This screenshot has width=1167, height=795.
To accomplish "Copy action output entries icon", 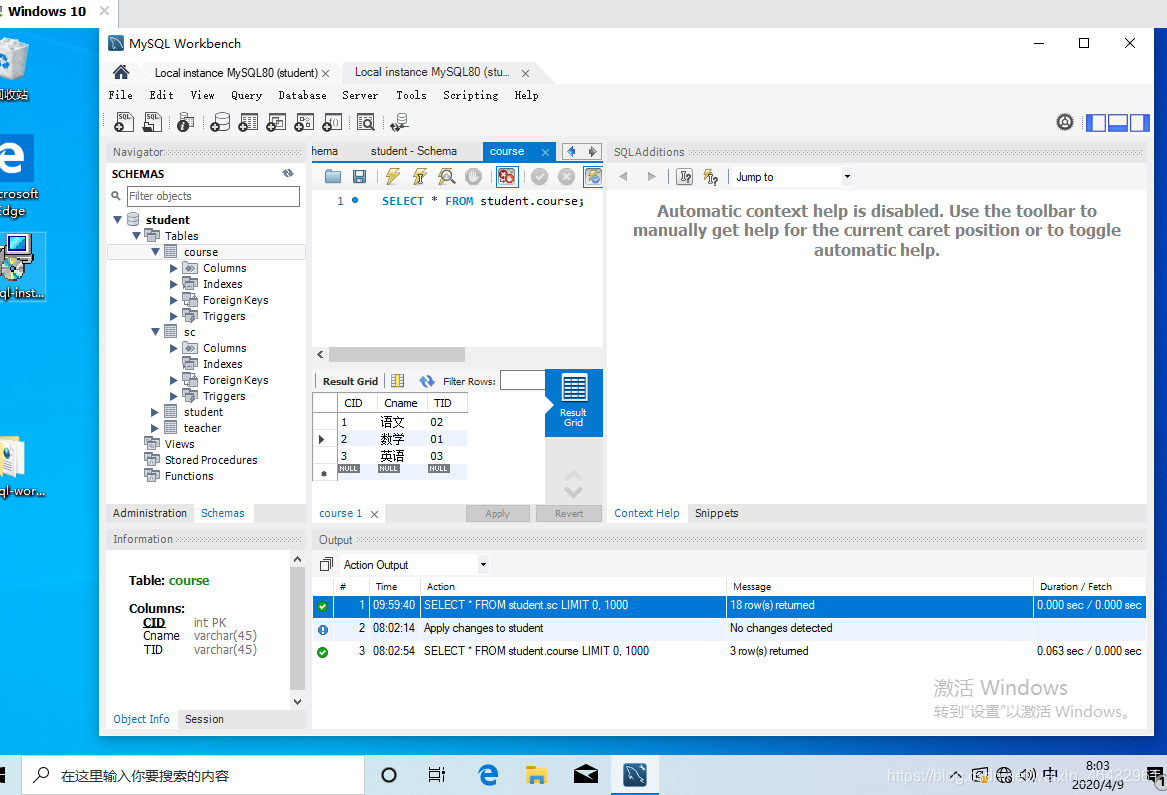I will 326,564.
